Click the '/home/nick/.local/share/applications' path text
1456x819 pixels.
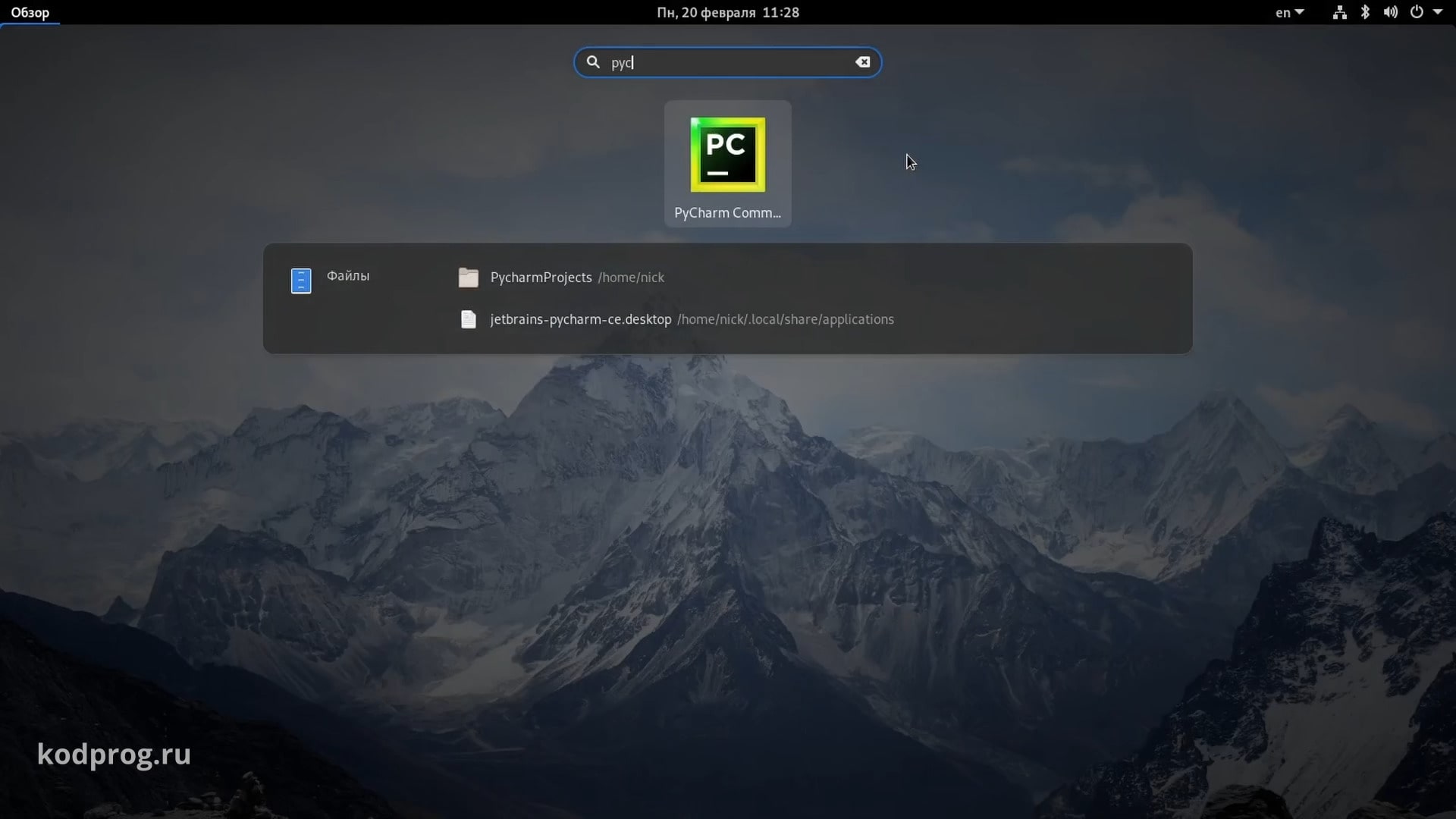click(786, 319)
